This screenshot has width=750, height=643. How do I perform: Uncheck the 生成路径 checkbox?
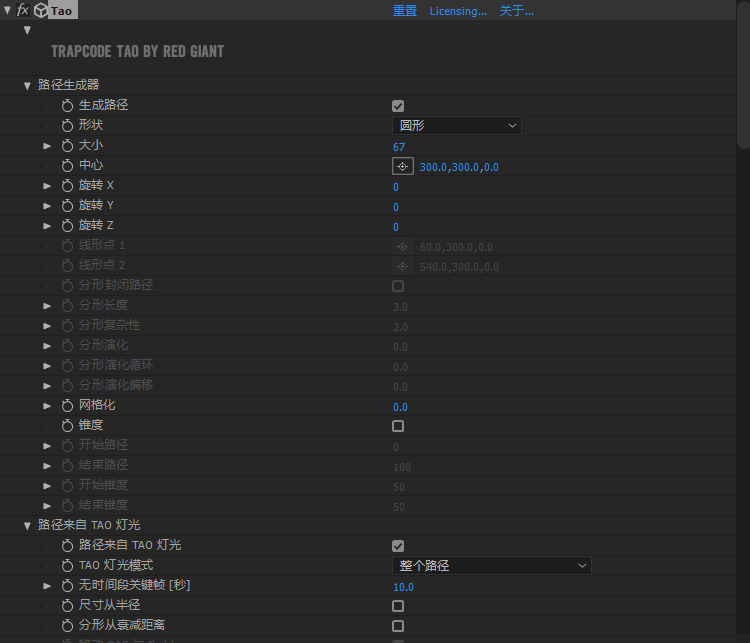pos(398,106)
